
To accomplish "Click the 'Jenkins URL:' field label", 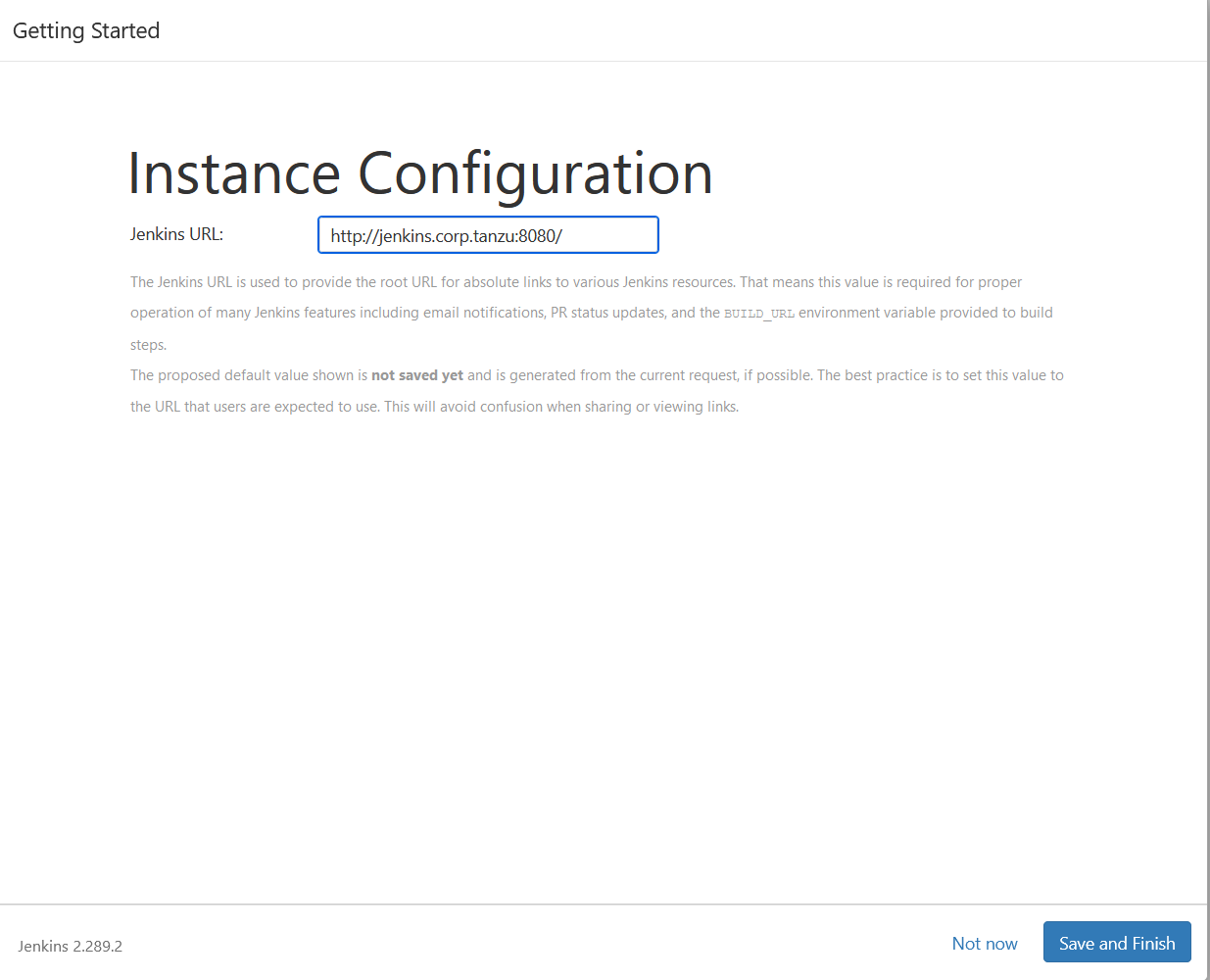I will pos(177,234).
